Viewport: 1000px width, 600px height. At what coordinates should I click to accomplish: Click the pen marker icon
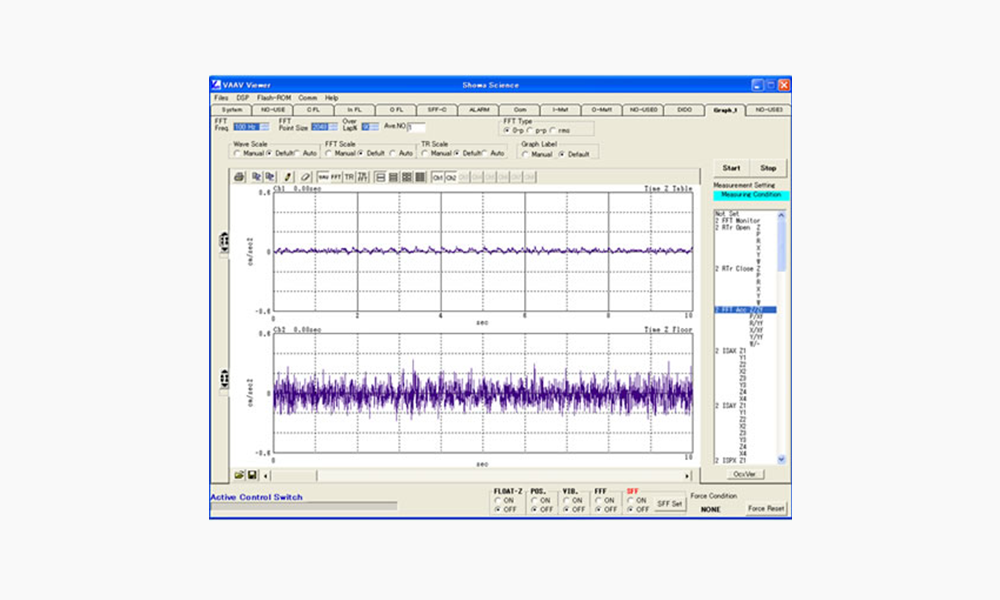click(x=289, y=177)
